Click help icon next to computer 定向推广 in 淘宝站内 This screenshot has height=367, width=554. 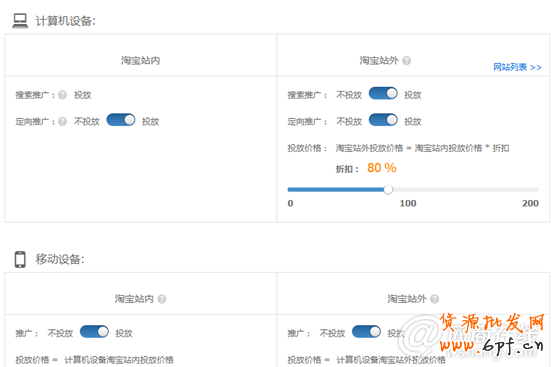63,122
